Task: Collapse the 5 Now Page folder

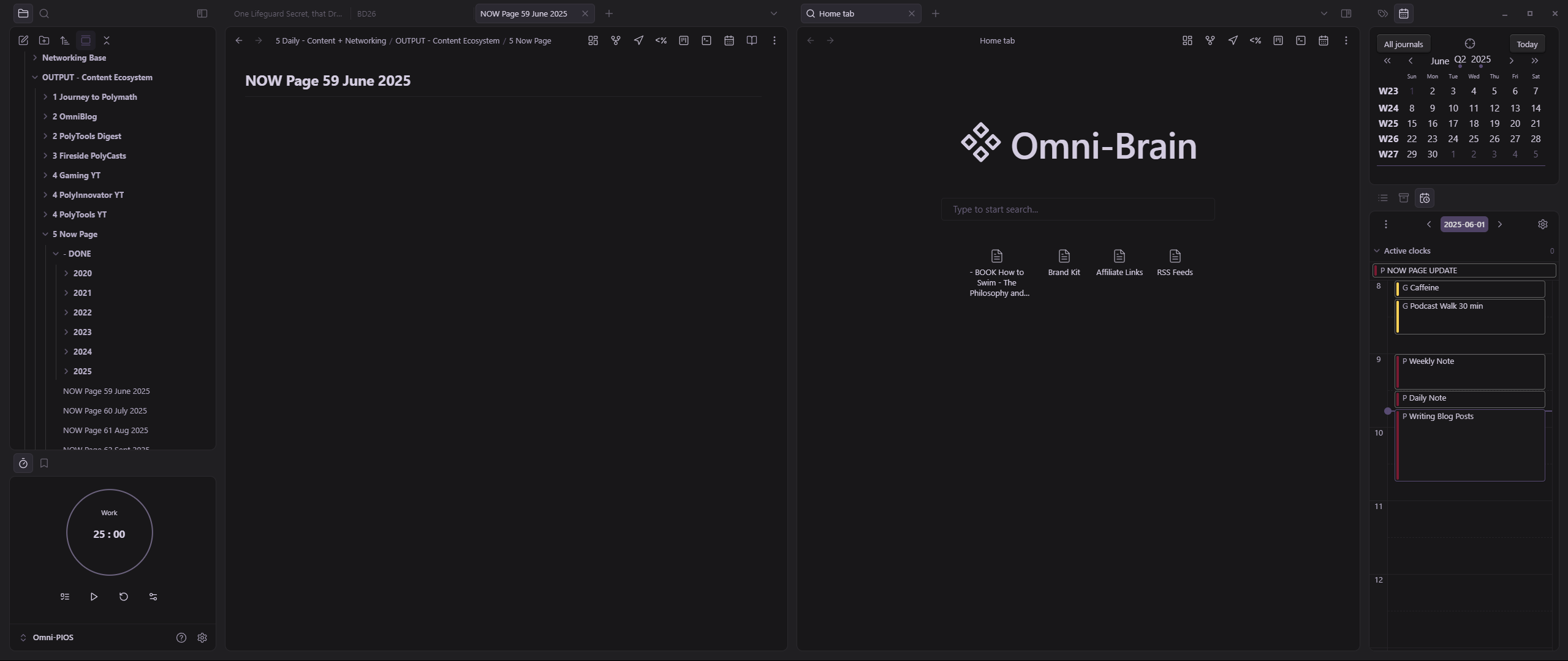Action: [45, 234]
